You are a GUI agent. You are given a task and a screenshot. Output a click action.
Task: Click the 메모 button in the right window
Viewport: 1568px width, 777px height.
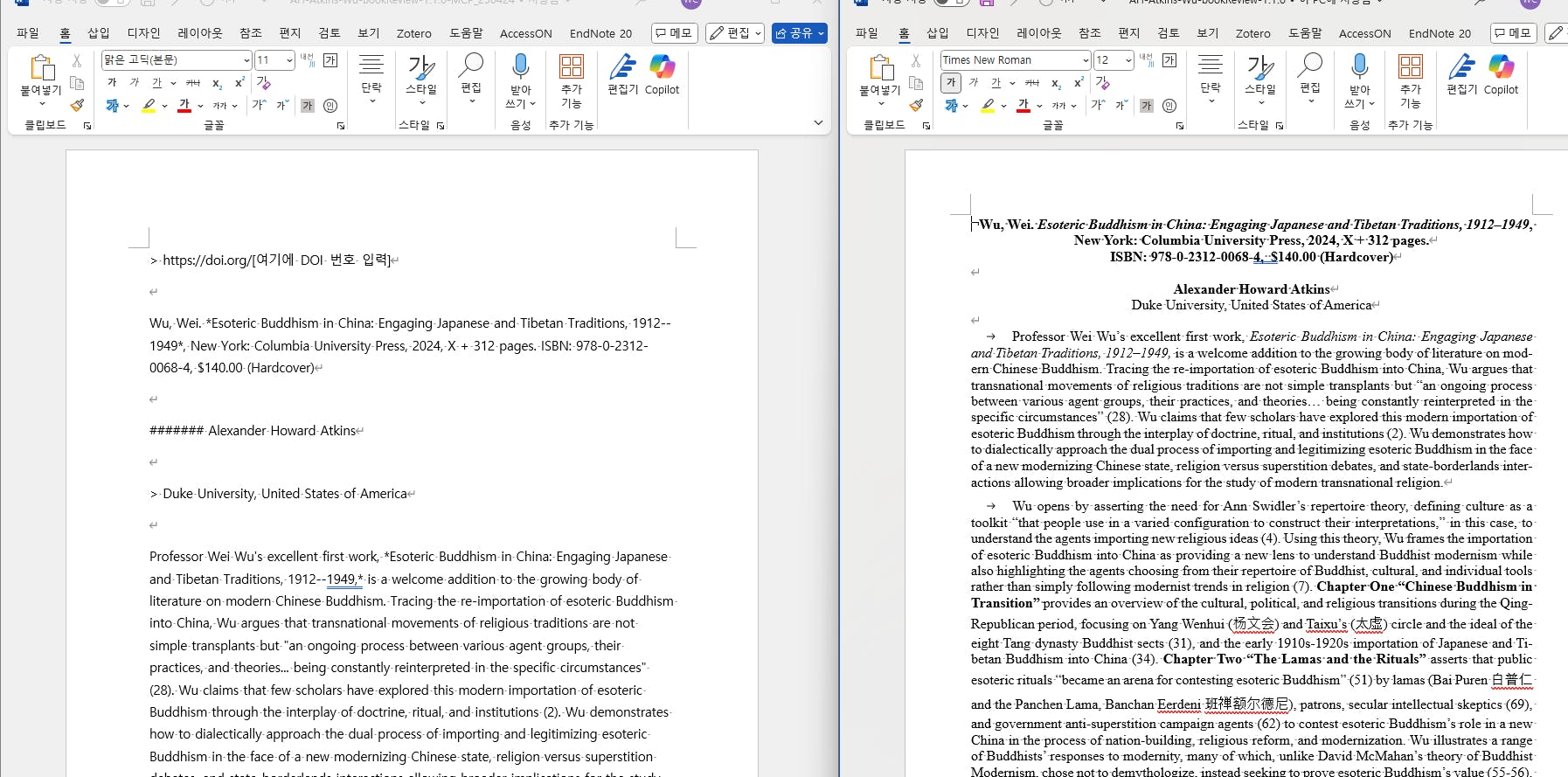[x=1513, y=33]
